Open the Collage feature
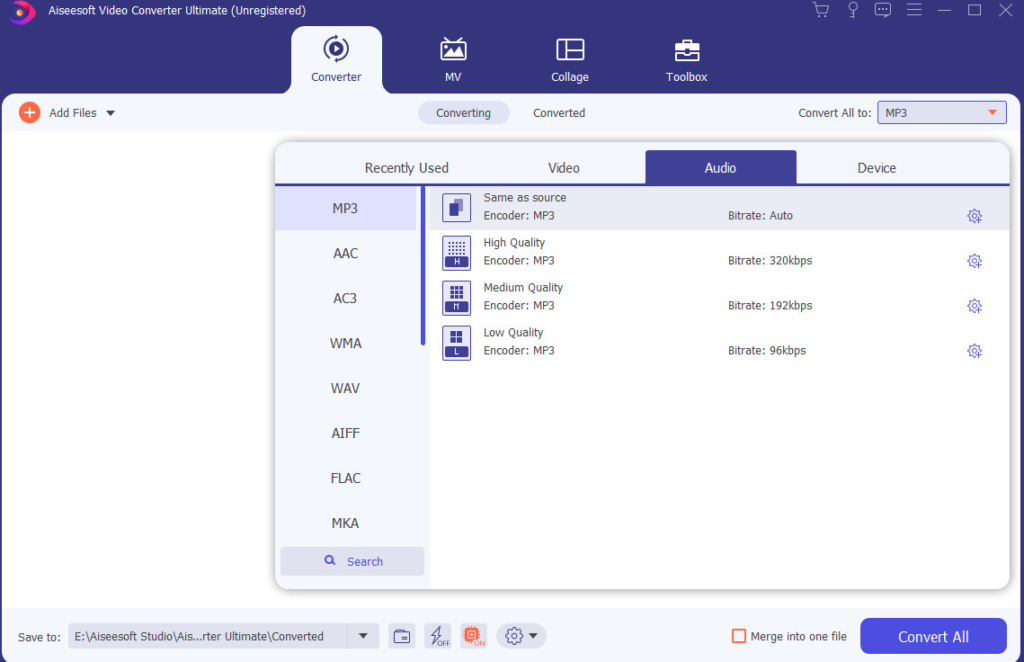 pyautogui.click(x=569, y=57)
